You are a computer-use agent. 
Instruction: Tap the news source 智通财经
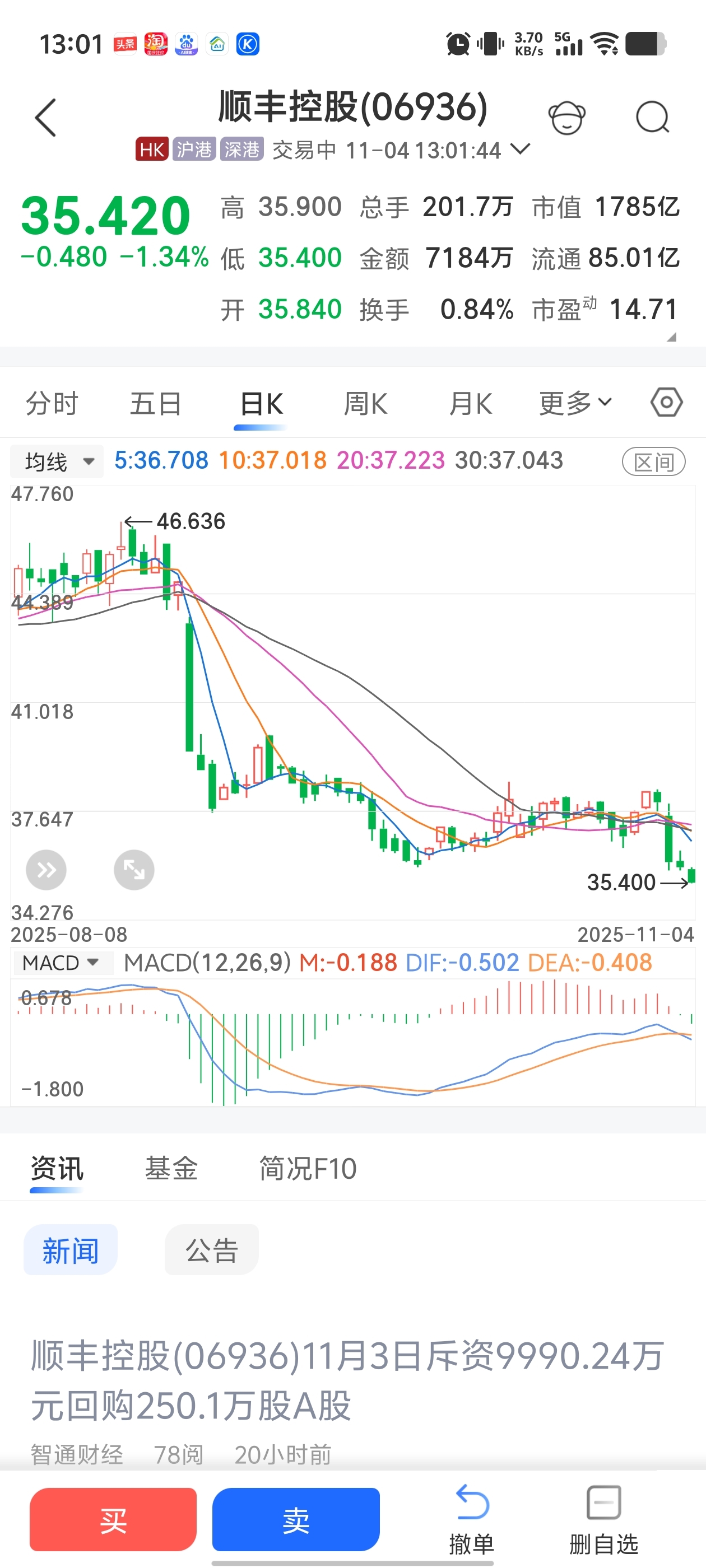tap(77, 1455)
